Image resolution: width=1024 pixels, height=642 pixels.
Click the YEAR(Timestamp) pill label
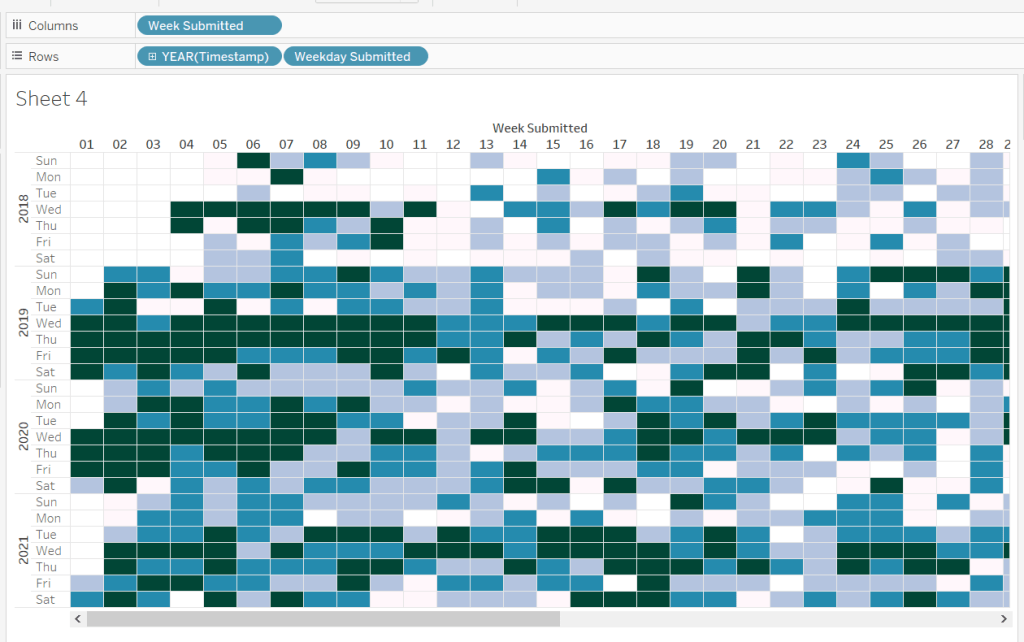(215, 57)
